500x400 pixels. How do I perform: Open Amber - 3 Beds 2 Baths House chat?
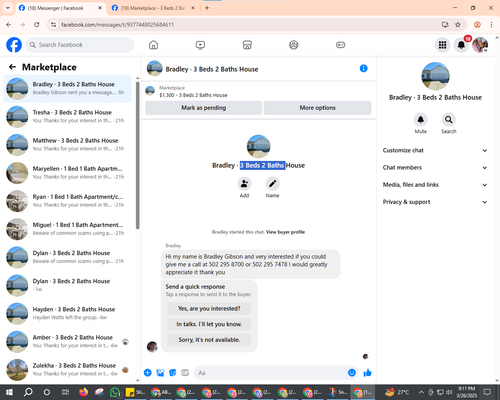tap(67, 342)
